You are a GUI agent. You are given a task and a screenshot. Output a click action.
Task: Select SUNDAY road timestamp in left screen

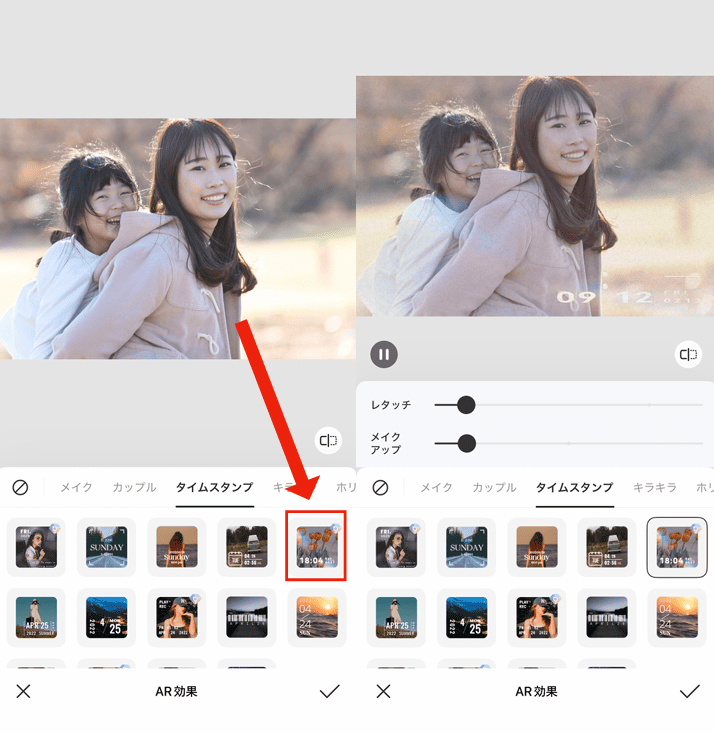106,547
